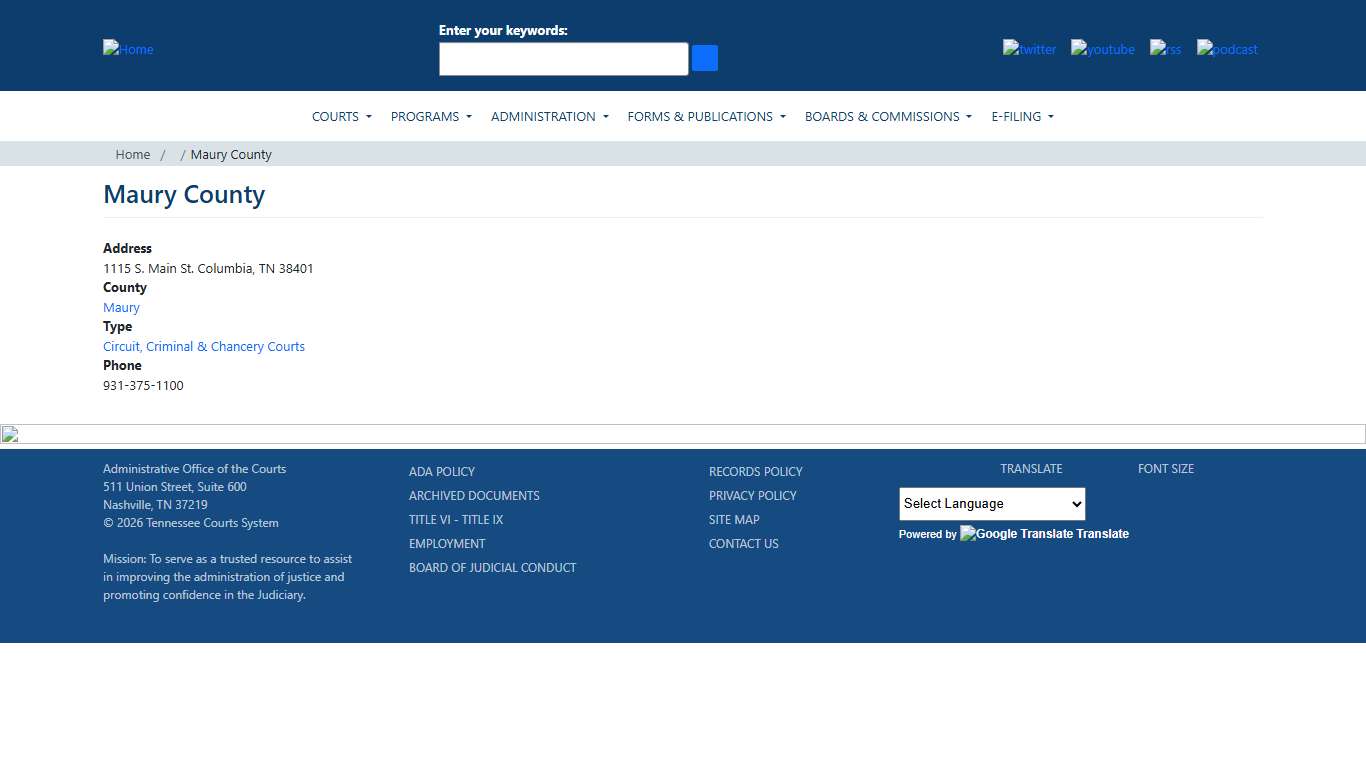Expand the Boards & Commissions dropdown
This screenshot has width=1366, height=768.
click(x=888, y=117)
